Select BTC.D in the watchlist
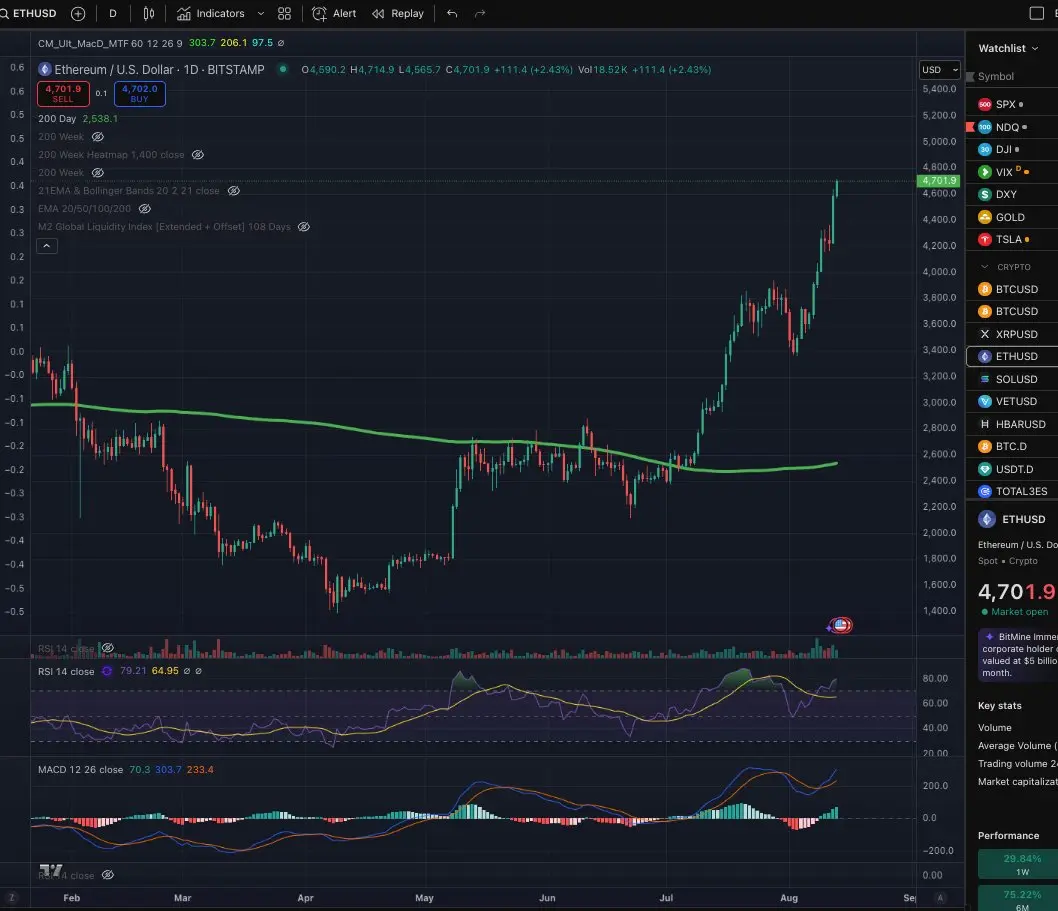 (1012, 447)
